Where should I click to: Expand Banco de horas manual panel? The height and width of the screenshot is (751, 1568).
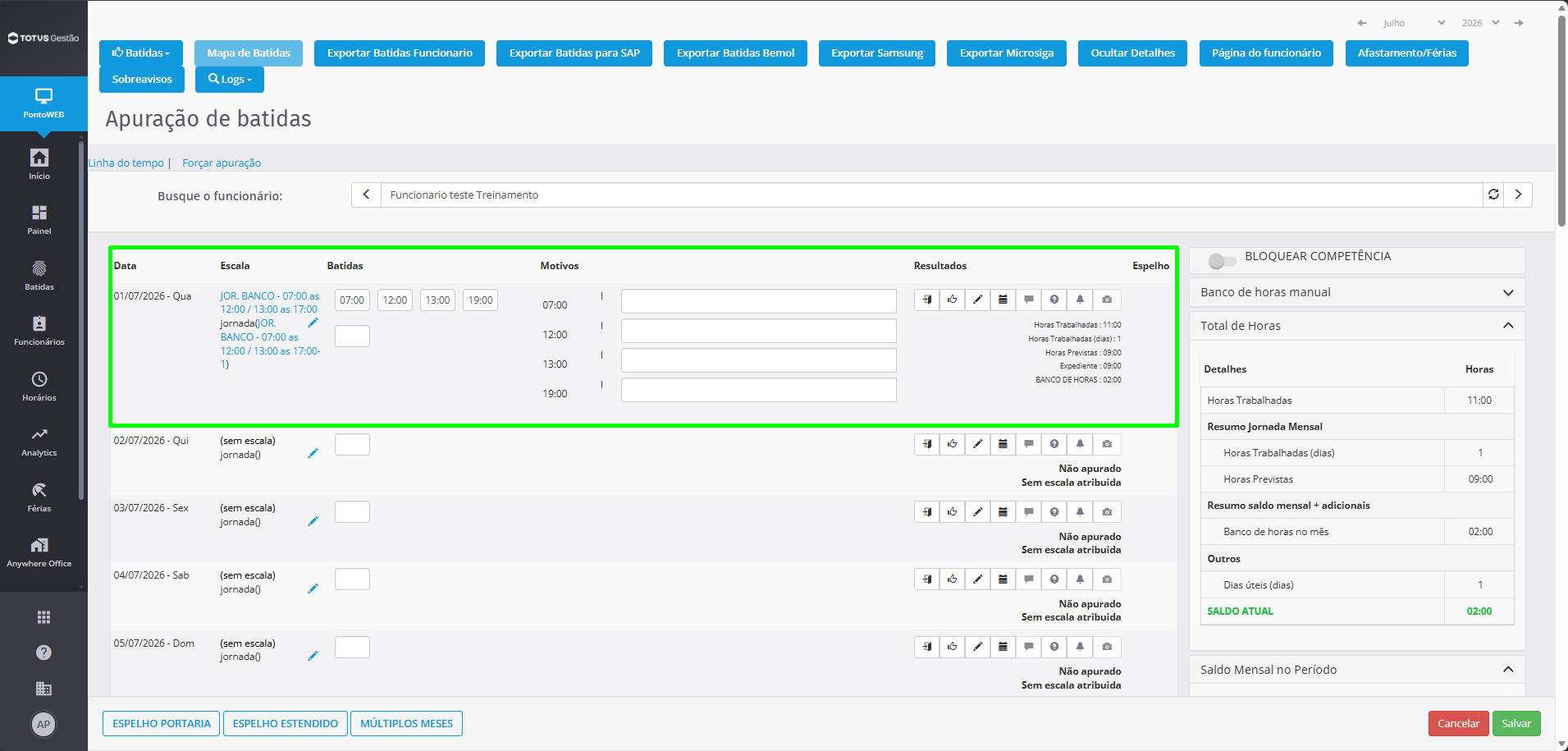pos(1357,292)
